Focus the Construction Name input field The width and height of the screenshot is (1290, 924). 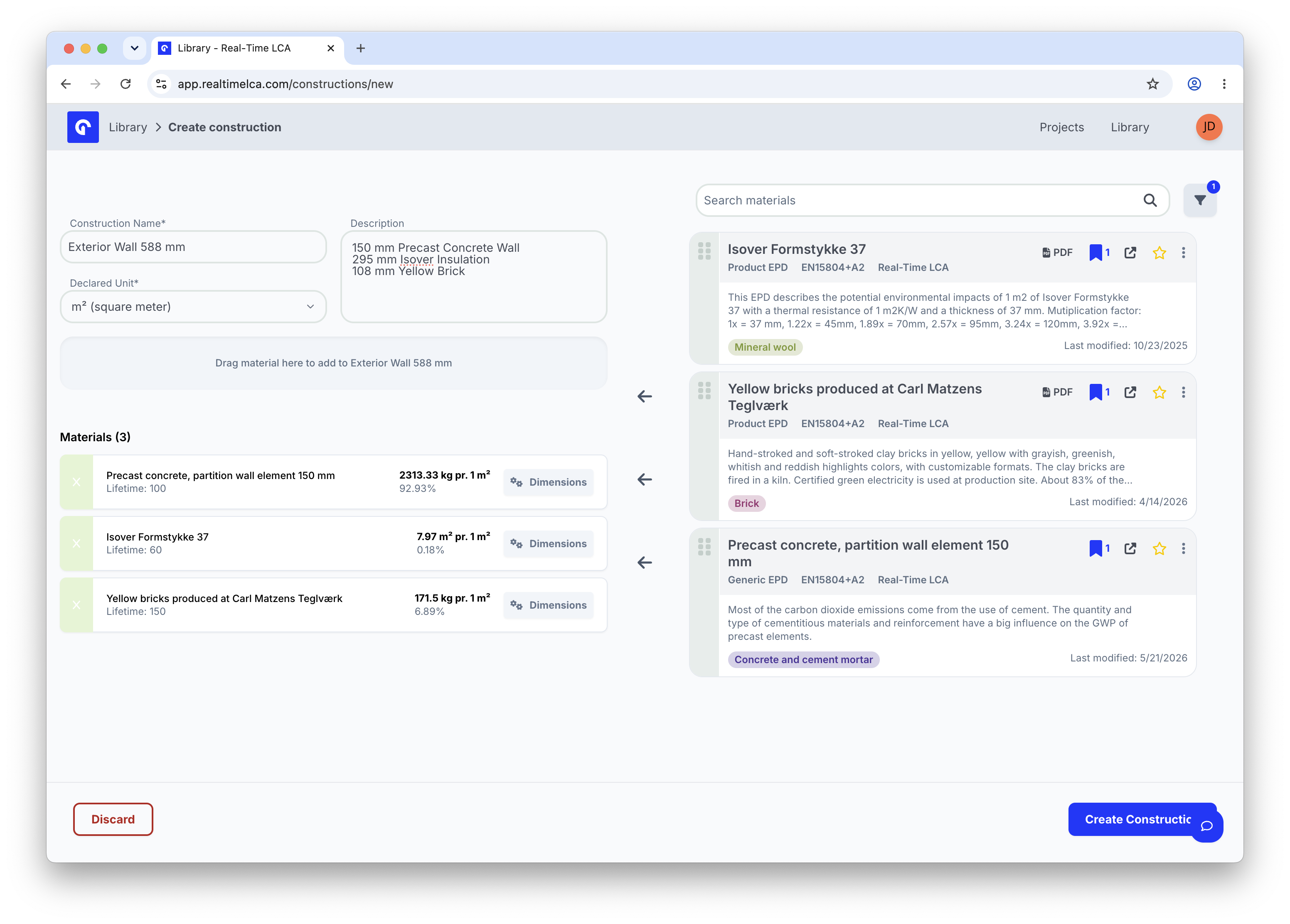(x=193, y=247)
